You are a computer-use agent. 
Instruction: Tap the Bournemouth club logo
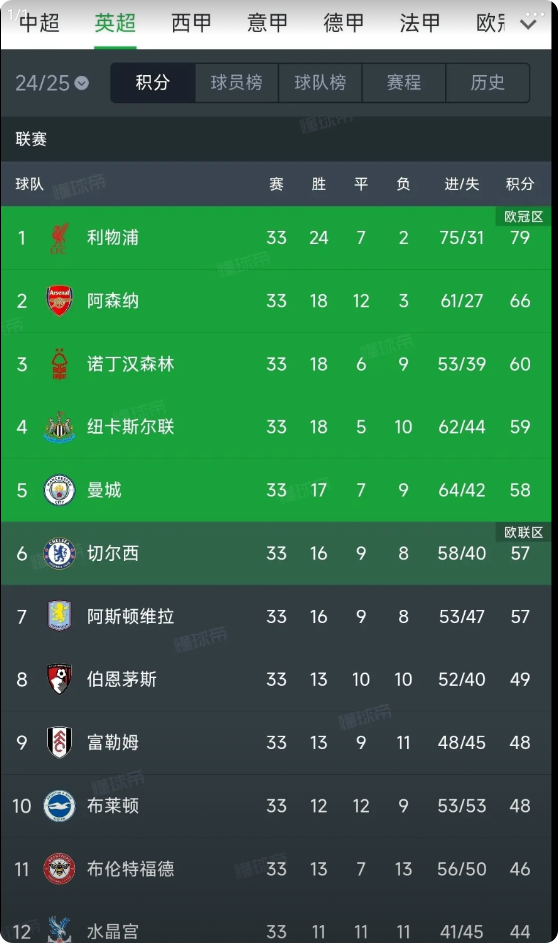coord(59,680)
